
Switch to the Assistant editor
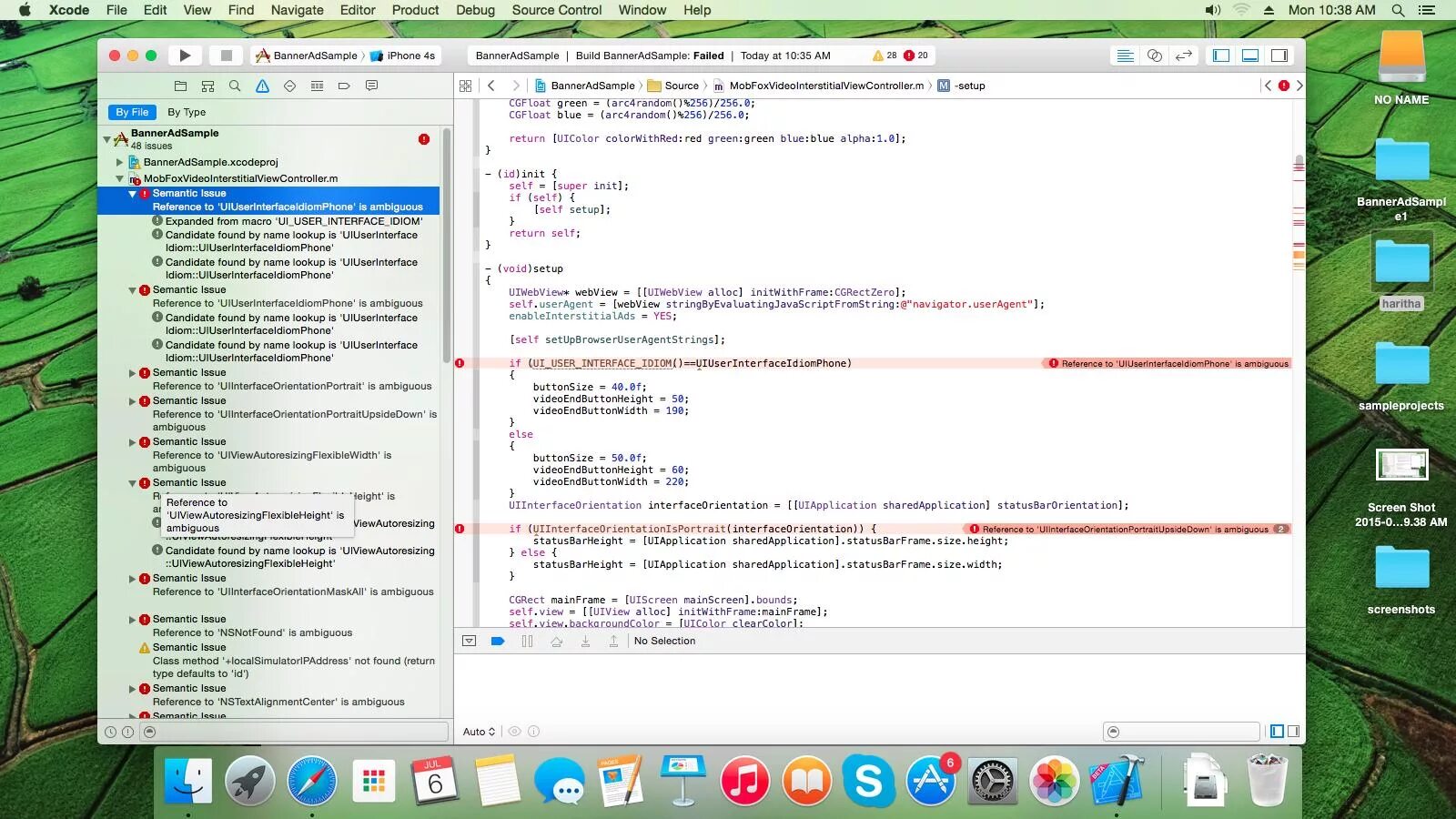(x=1155, y=56)
